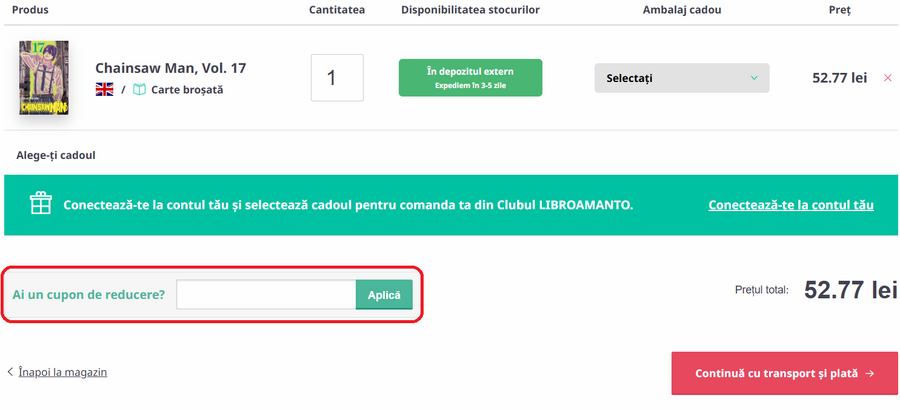The height and width of the screenshot is (410, 900).
Task: Click the left chevron beside Înapoi la magazin
Action: (x=10, y=372)
